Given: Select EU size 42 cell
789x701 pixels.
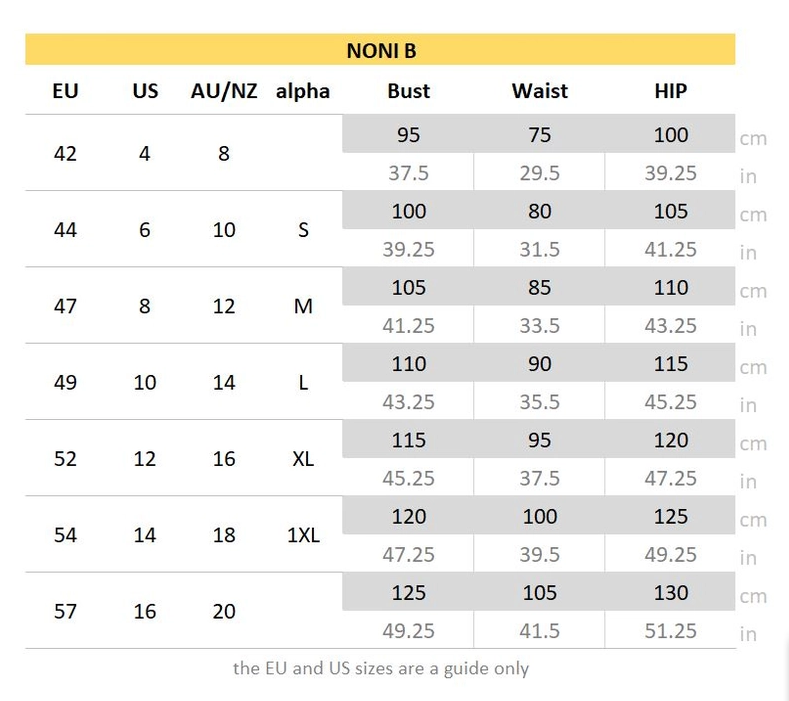Looking at the screenshot, I should tap(65, 153).
